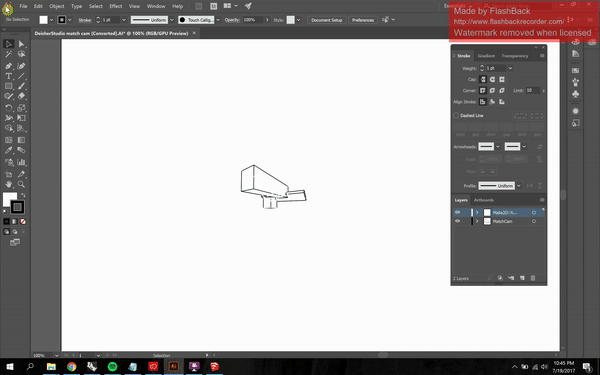600x375 pixels.
Task: Choose the Scale tool
Action: click(x=21, y=108)
